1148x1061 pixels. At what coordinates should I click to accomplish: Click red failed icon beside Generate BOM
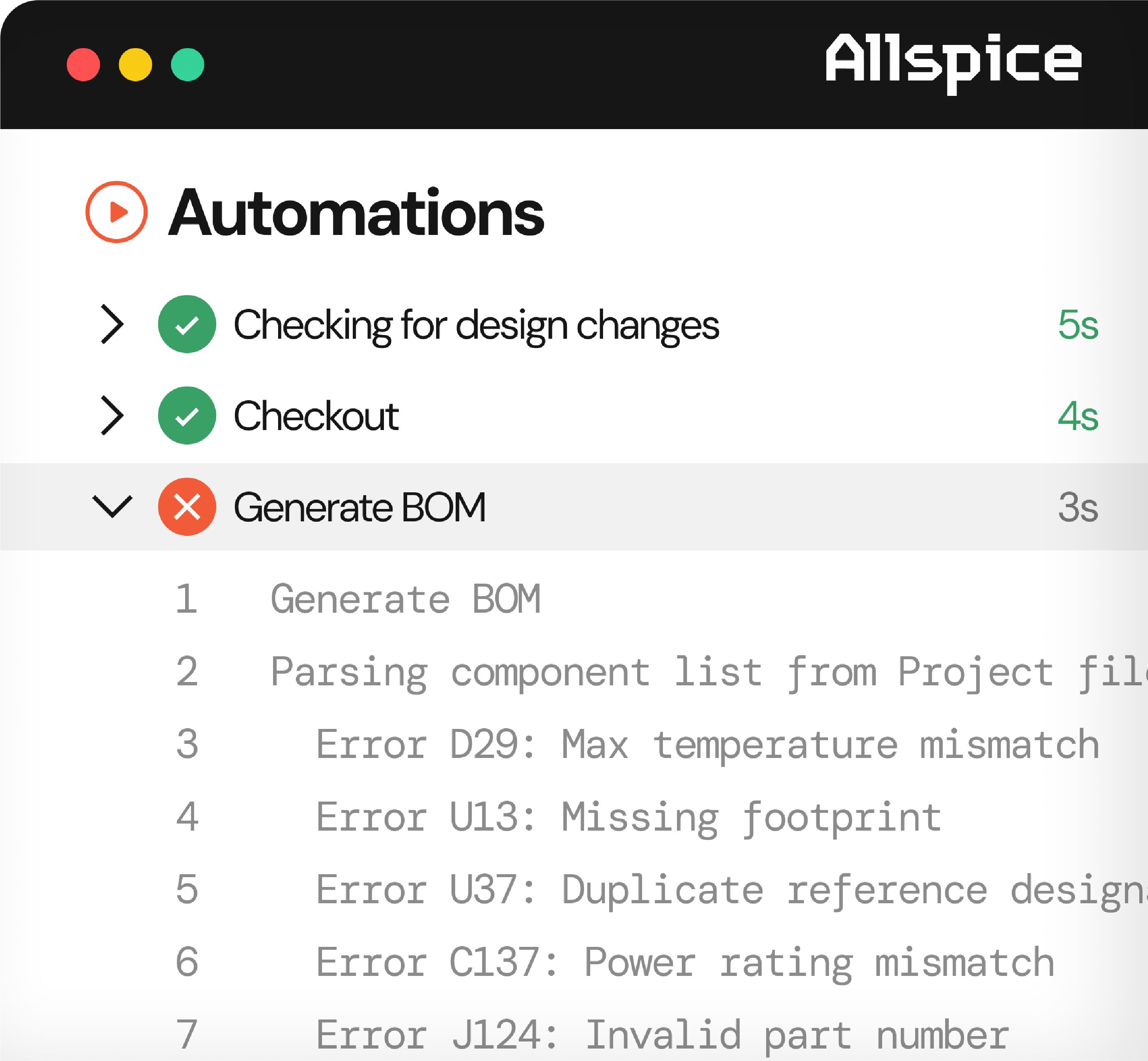pyautogui.click(x=187, y=507)
